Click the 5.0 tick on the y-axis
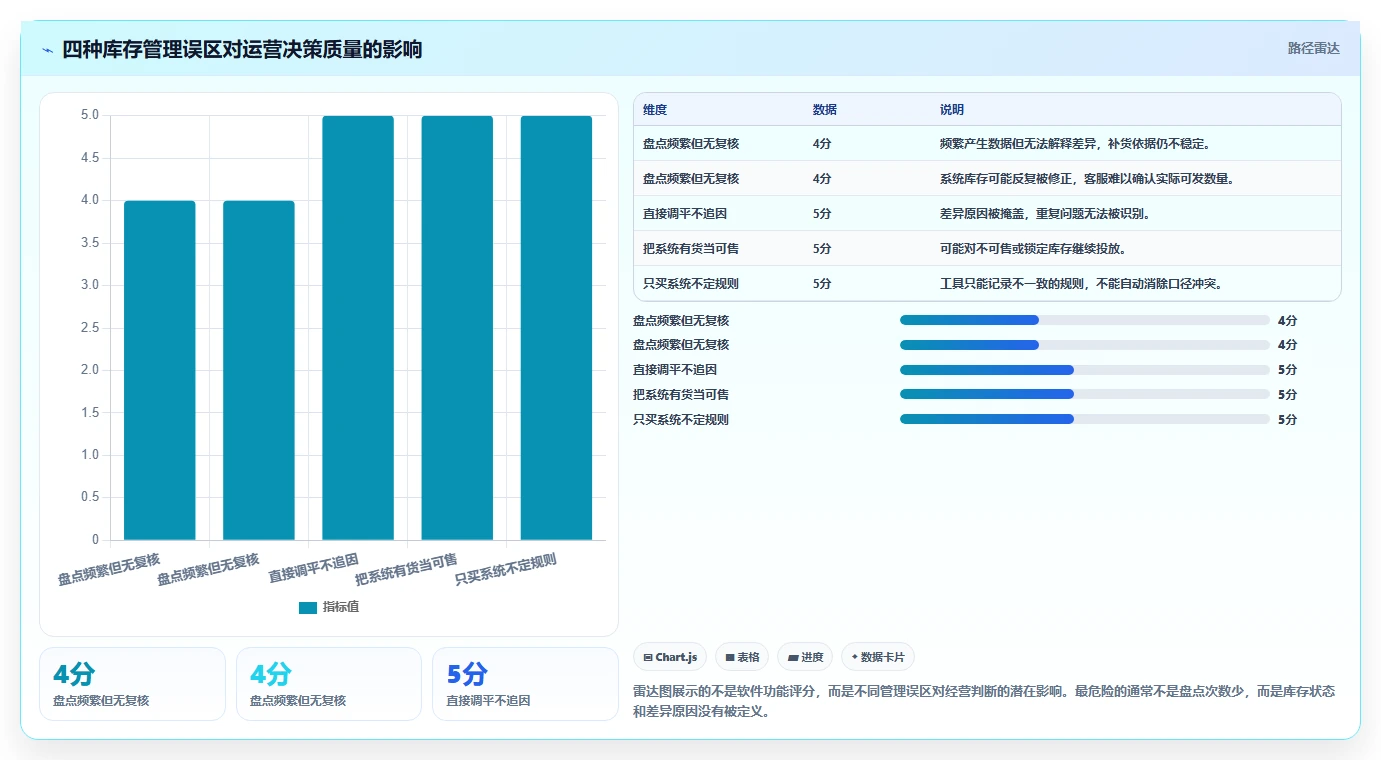 click(89, 115)
